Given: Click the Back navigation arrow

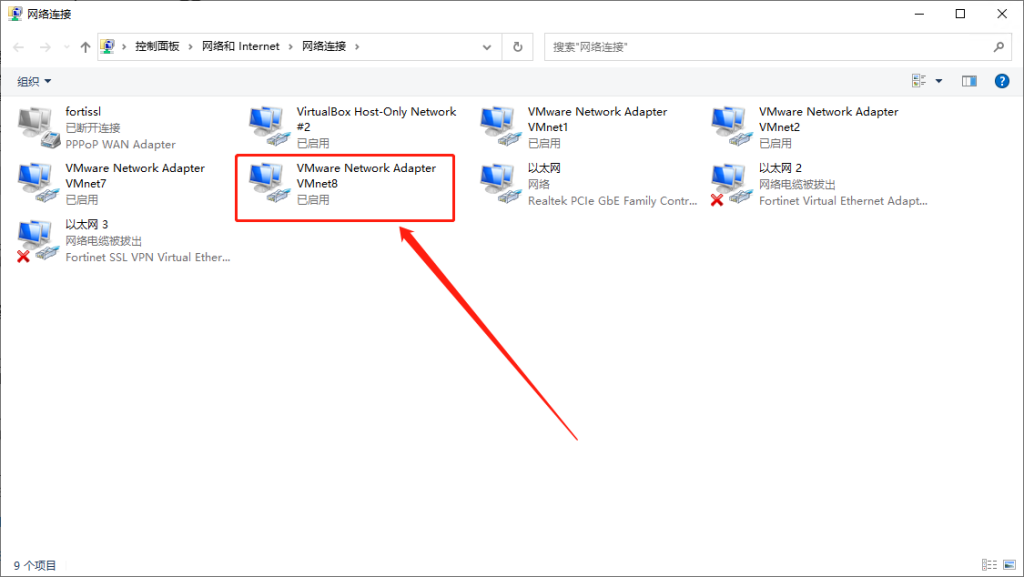Looking at the screenshot, I should point(19,47).
